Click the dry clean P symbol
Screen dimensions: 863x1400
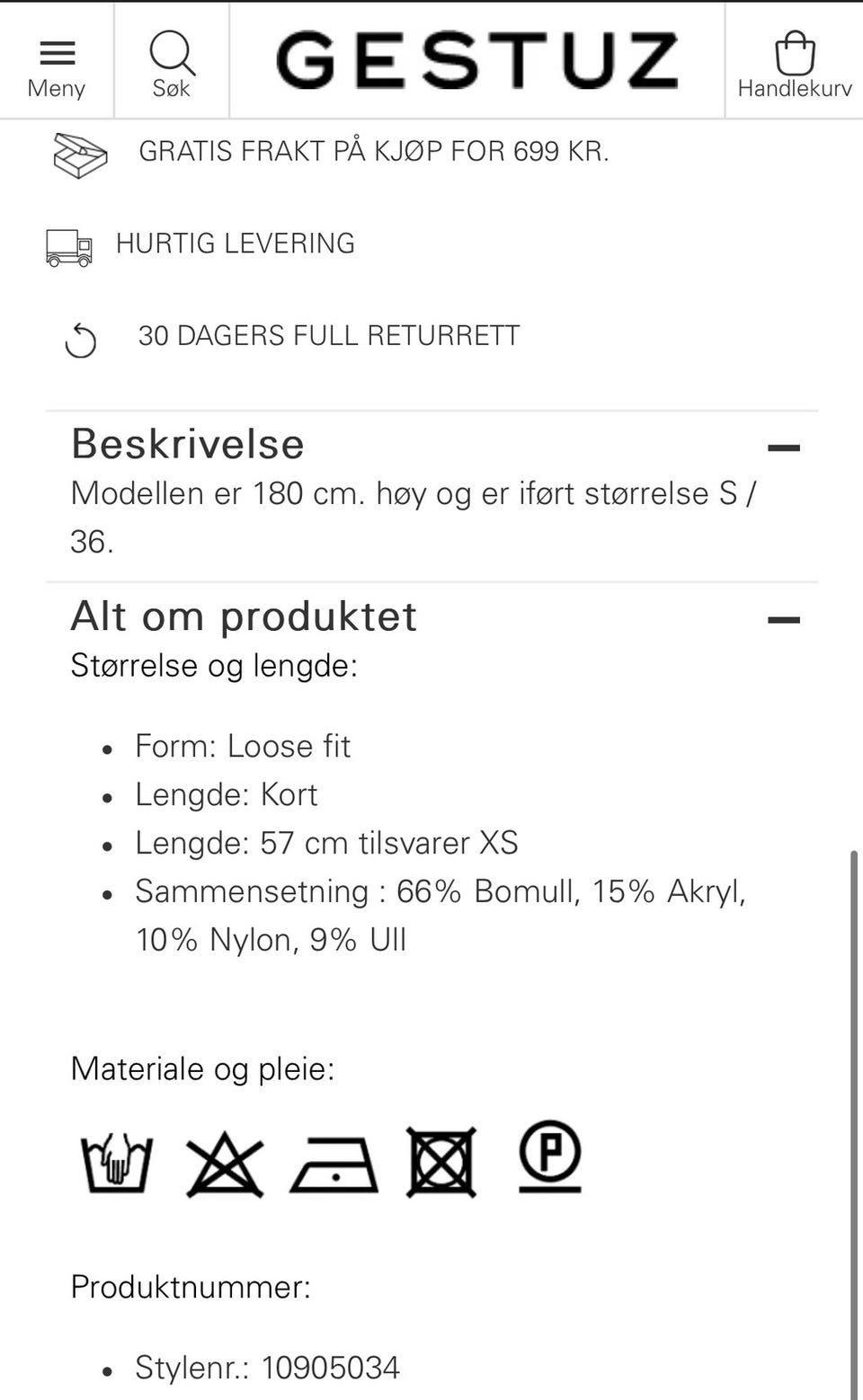click(x=550, y=1156)
